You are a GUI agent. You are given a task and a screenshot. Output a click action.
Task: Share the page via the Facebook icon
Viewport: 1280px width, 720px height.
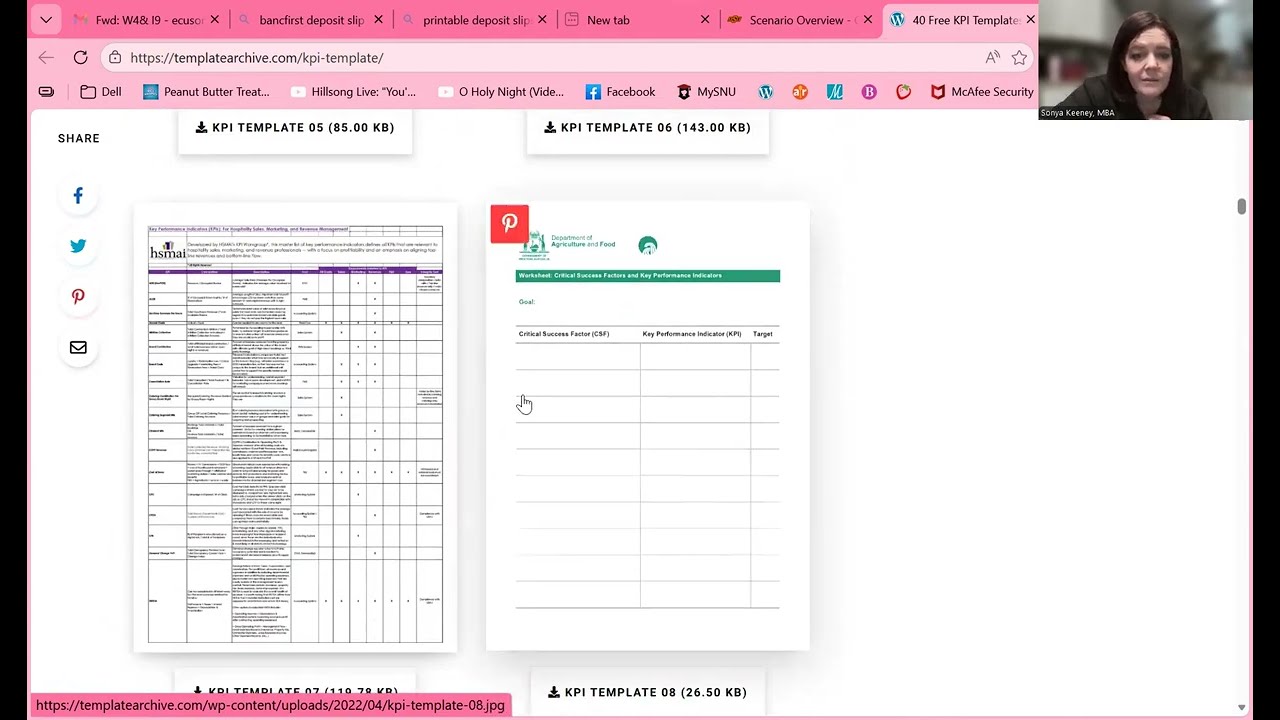78,196
